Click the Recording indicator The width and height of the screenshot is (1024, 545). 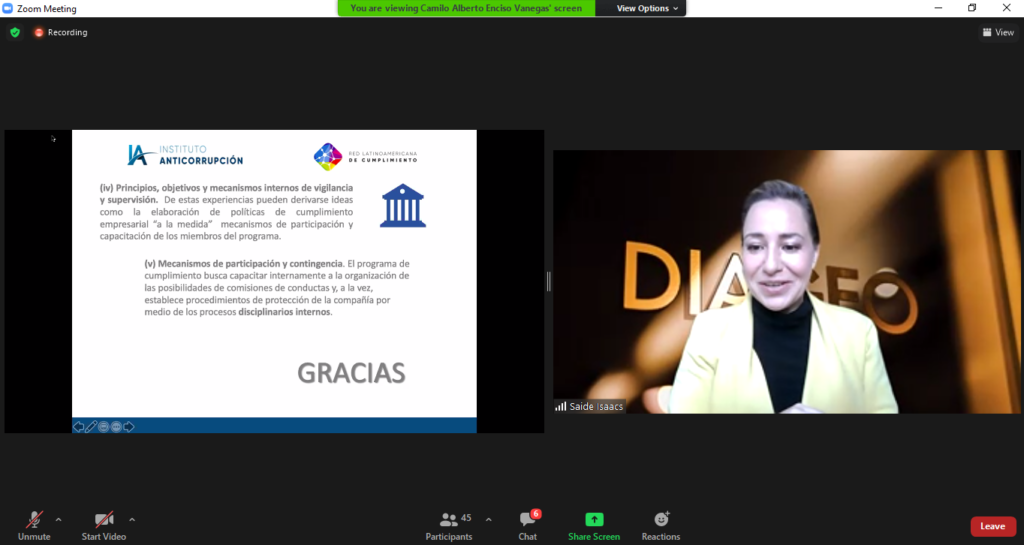point(61,32)
